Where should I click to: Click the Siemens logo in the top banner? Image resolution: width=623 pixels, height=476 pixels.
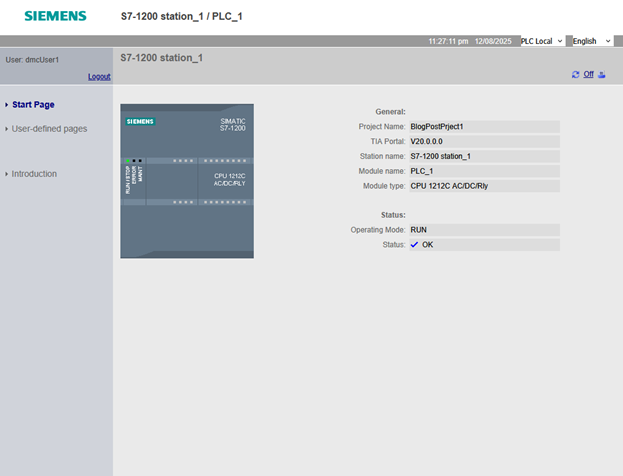[55, 16]
